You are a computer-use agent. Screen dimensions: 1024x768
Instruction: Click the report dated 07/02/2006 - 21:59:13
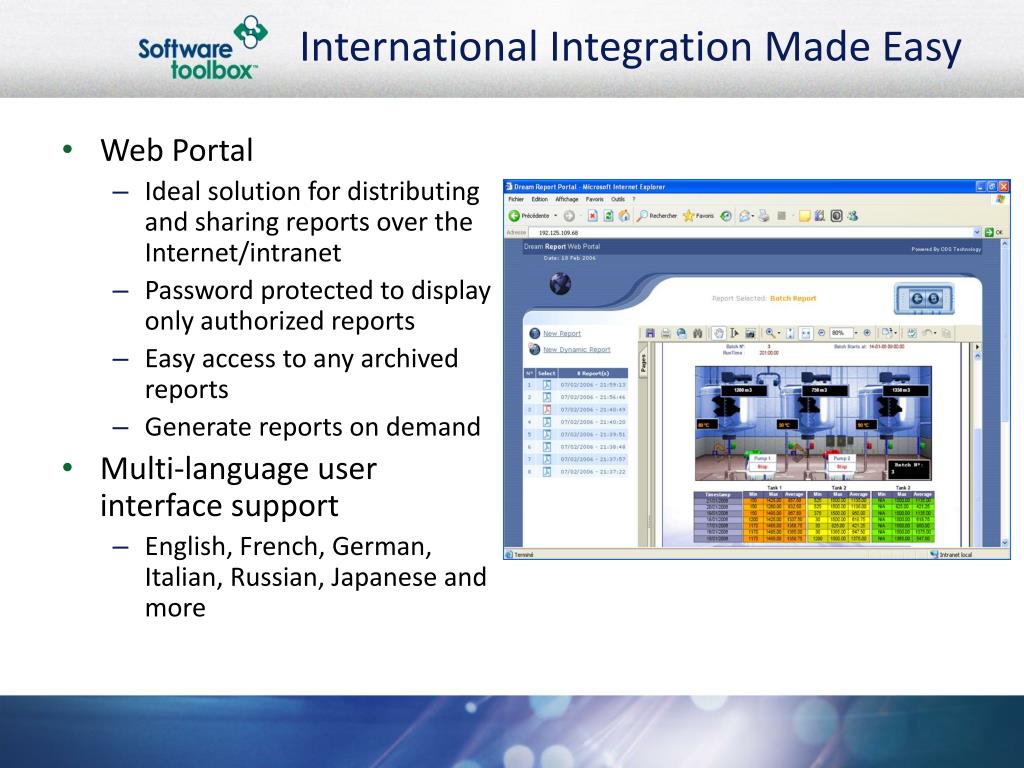tap(592, 385)
